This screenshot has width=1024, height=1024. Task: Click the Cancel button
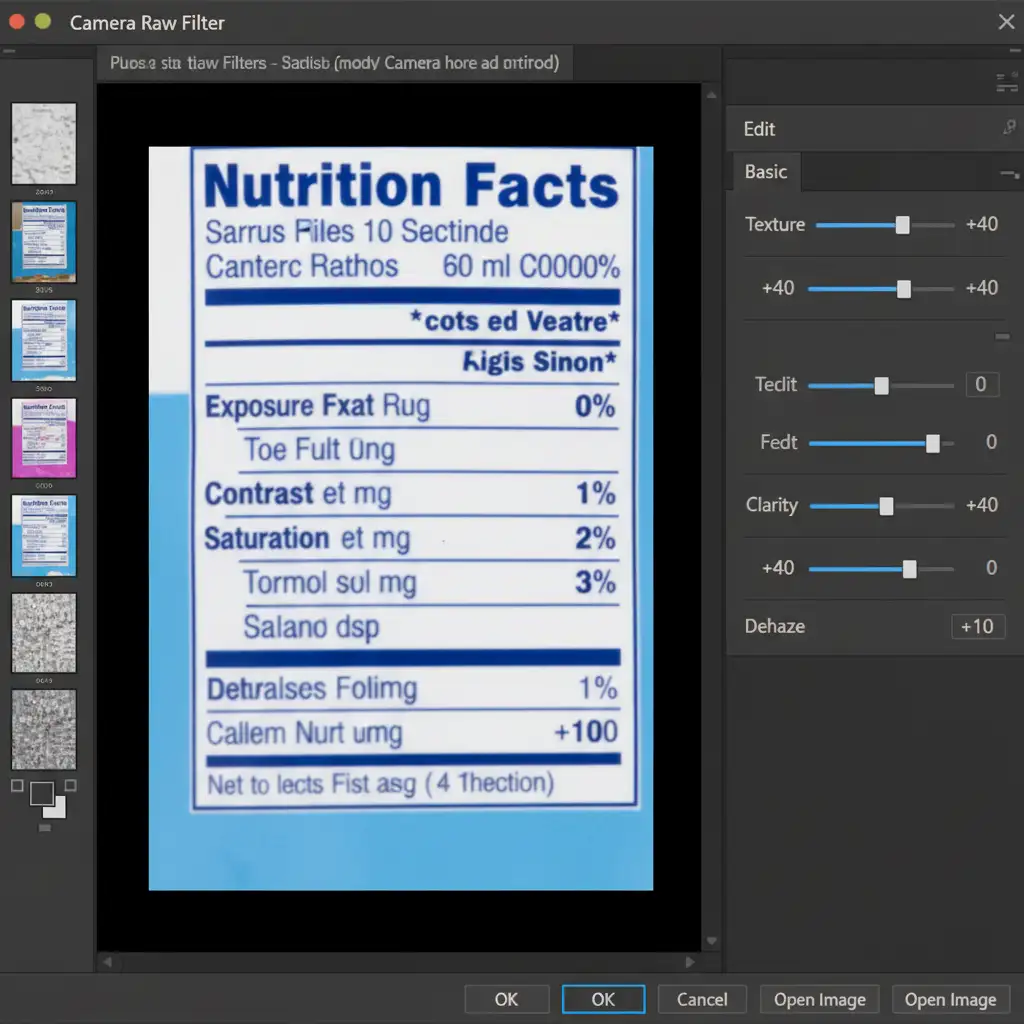tap(702, 999)
